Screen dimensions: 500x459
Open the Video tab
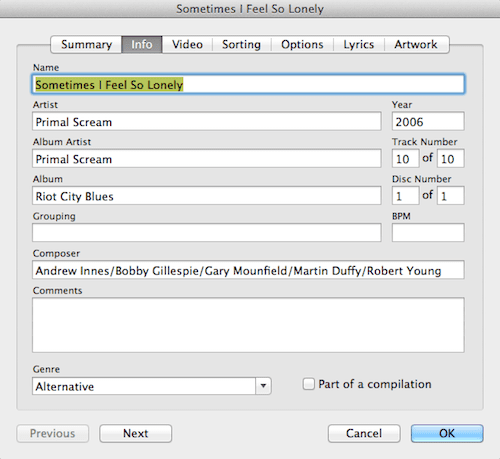pyautogui.click(x=187, y=44)
